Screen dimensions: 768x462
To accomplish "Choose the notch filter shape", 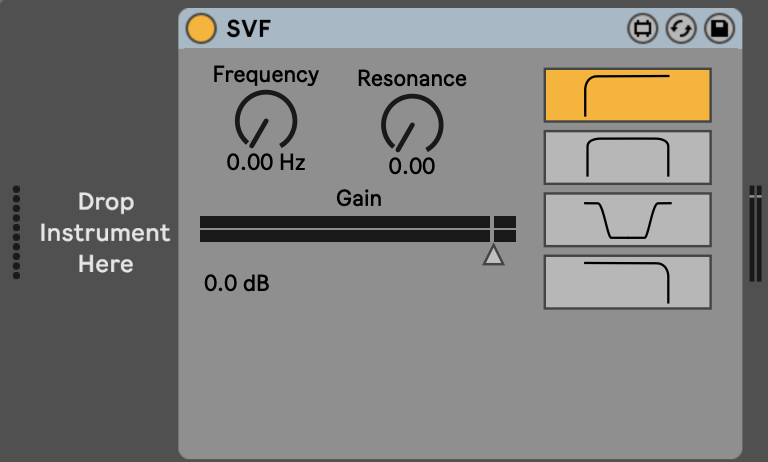I will [627, 219].
